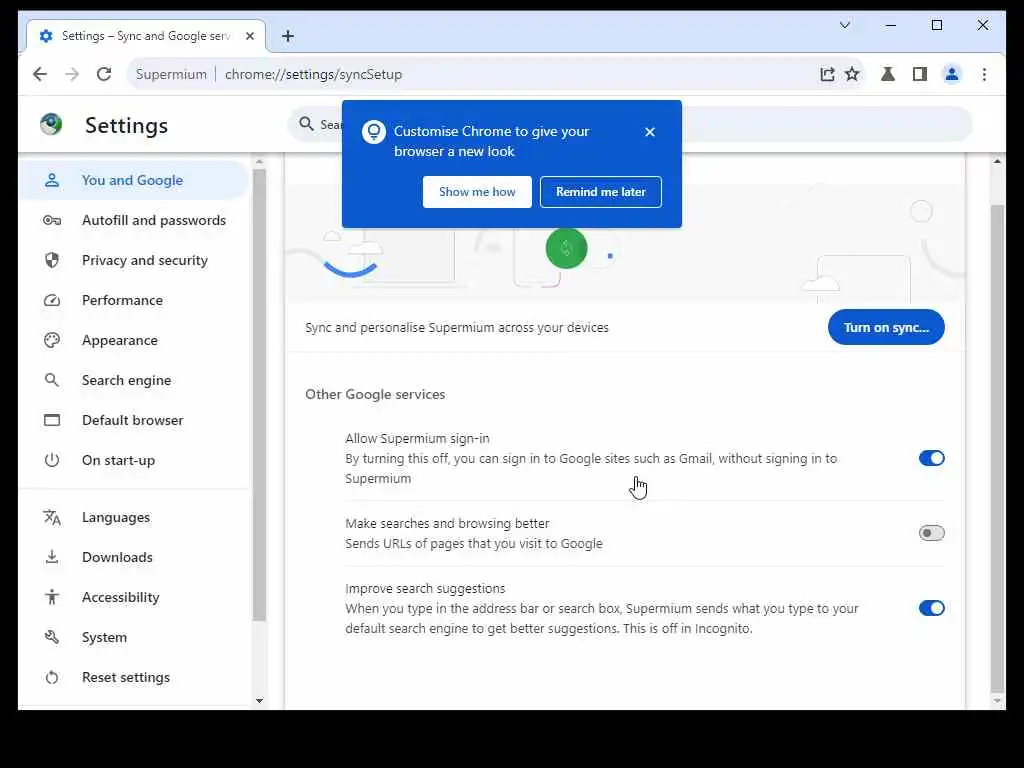1024x768 pixels.
Task: Click the key icon for Autofill
Action: pyautogui.click(x=52, y=220)
